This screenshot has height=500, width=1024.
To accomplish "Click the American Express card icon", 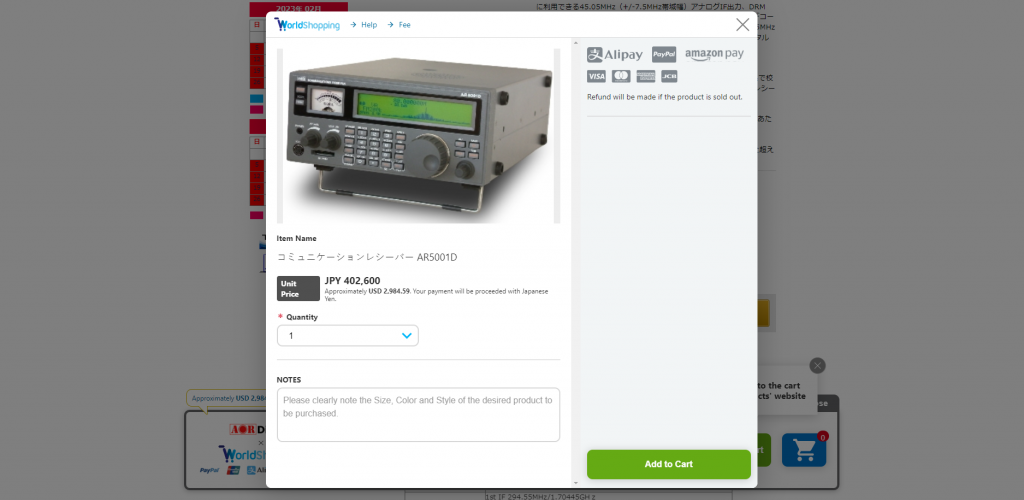I will (x=646, y=76).
